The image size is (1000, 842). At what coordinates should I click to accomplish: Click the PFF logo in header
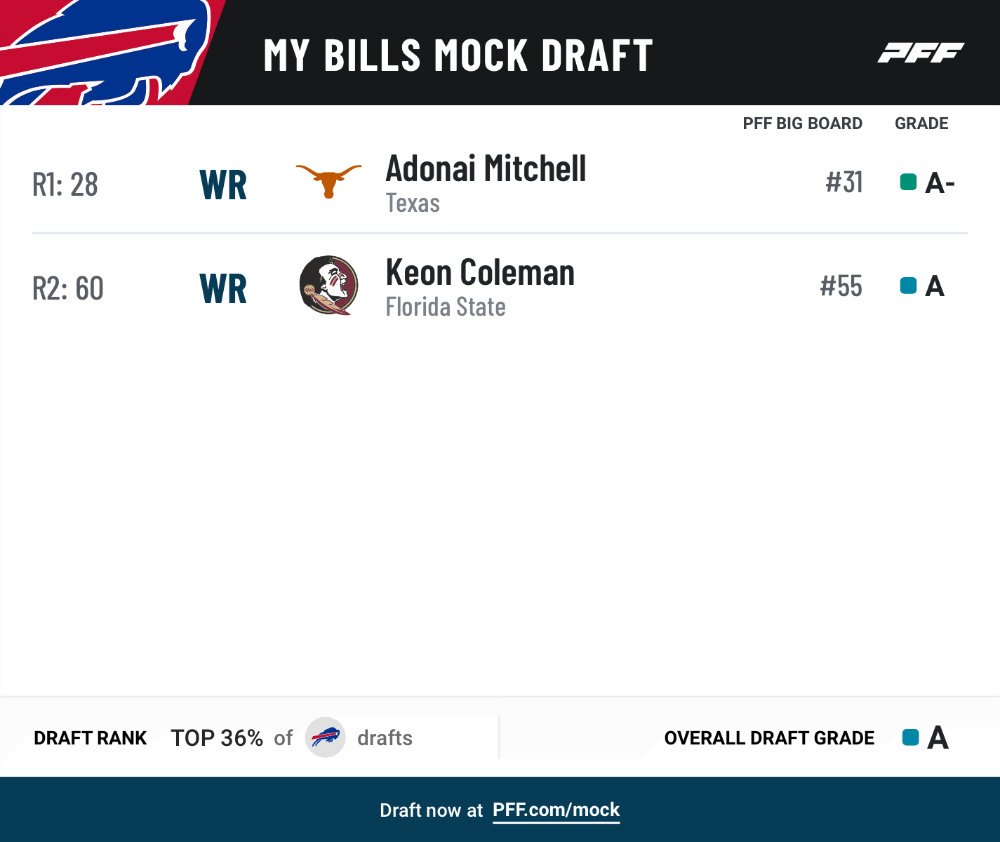click(x=921, y=53)
